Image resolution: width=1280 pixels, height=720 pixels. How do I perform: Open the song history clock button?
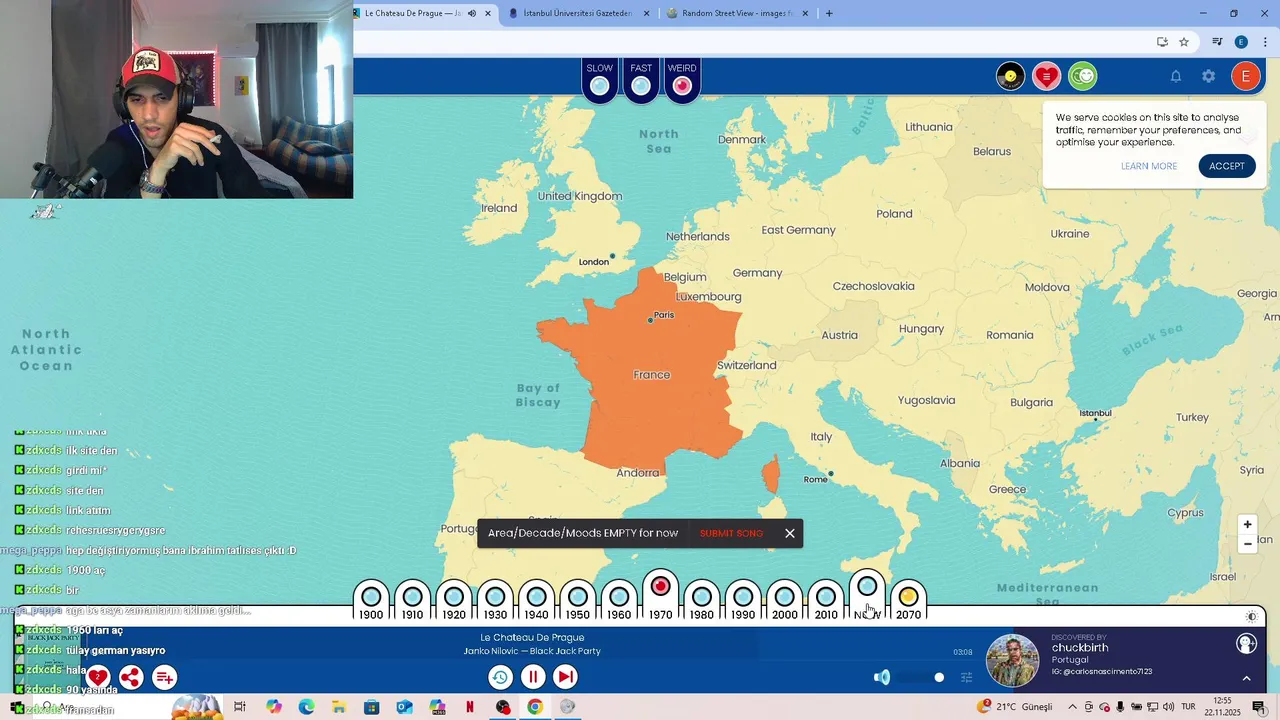click(x=500, y=677)
